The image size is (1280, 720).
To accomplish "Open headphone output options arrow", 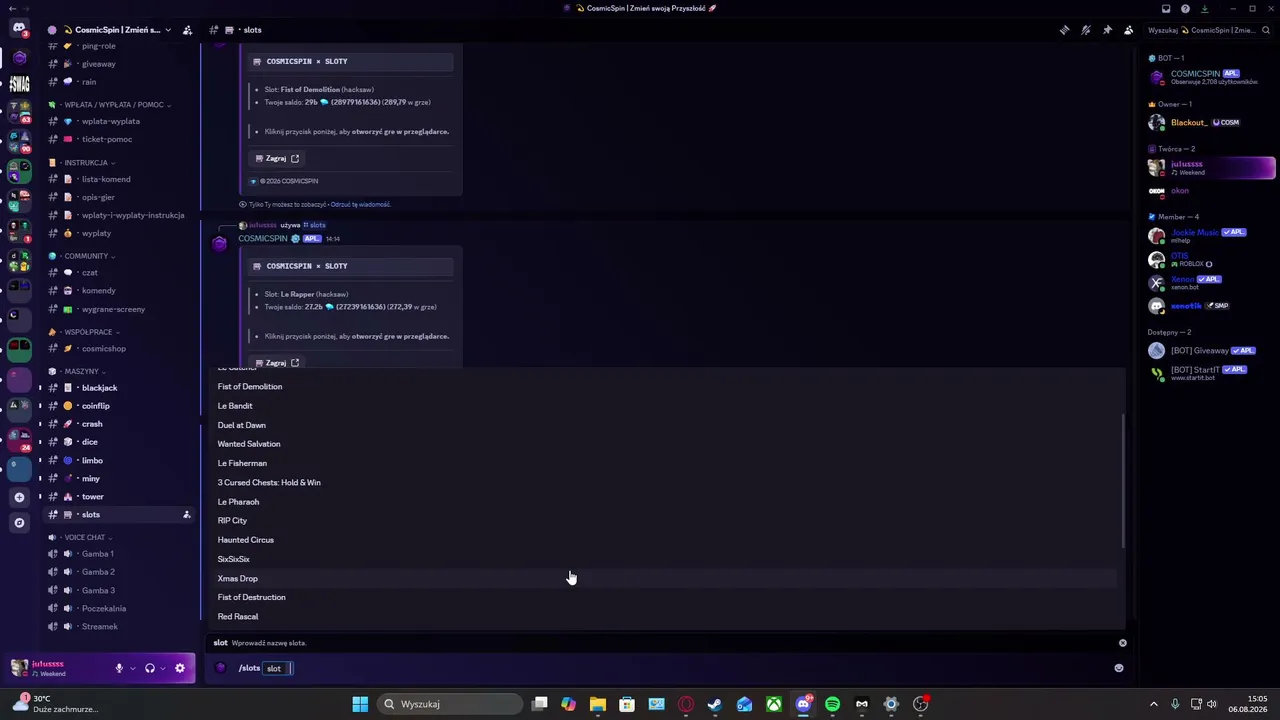I will click(x=163, y=668).
